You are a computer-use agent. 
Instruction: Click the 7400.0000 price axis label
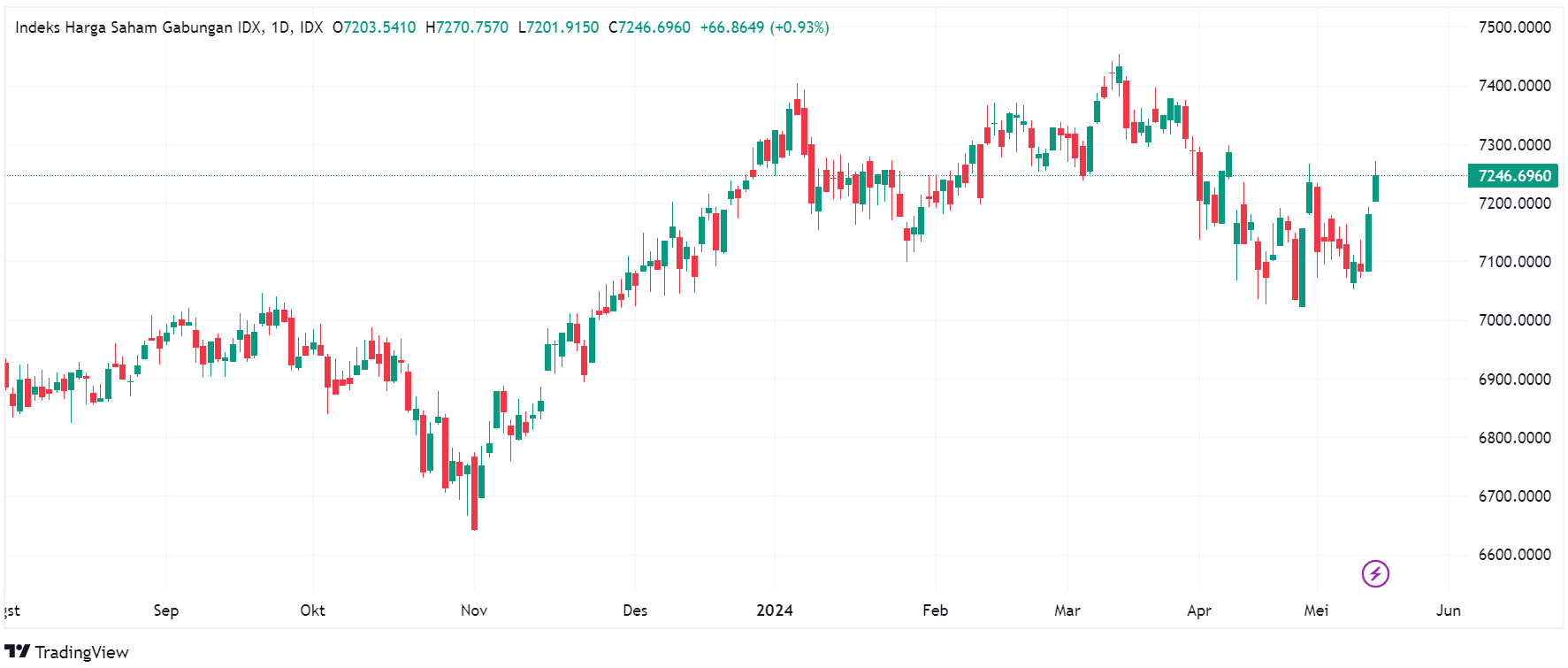[x=1514, y=86]
